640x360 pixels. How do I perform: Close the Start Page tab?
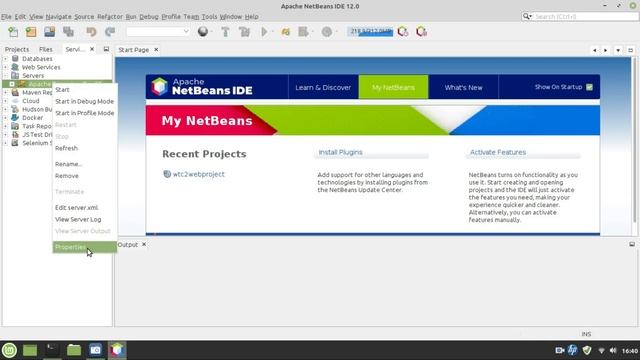coord(156,49)
